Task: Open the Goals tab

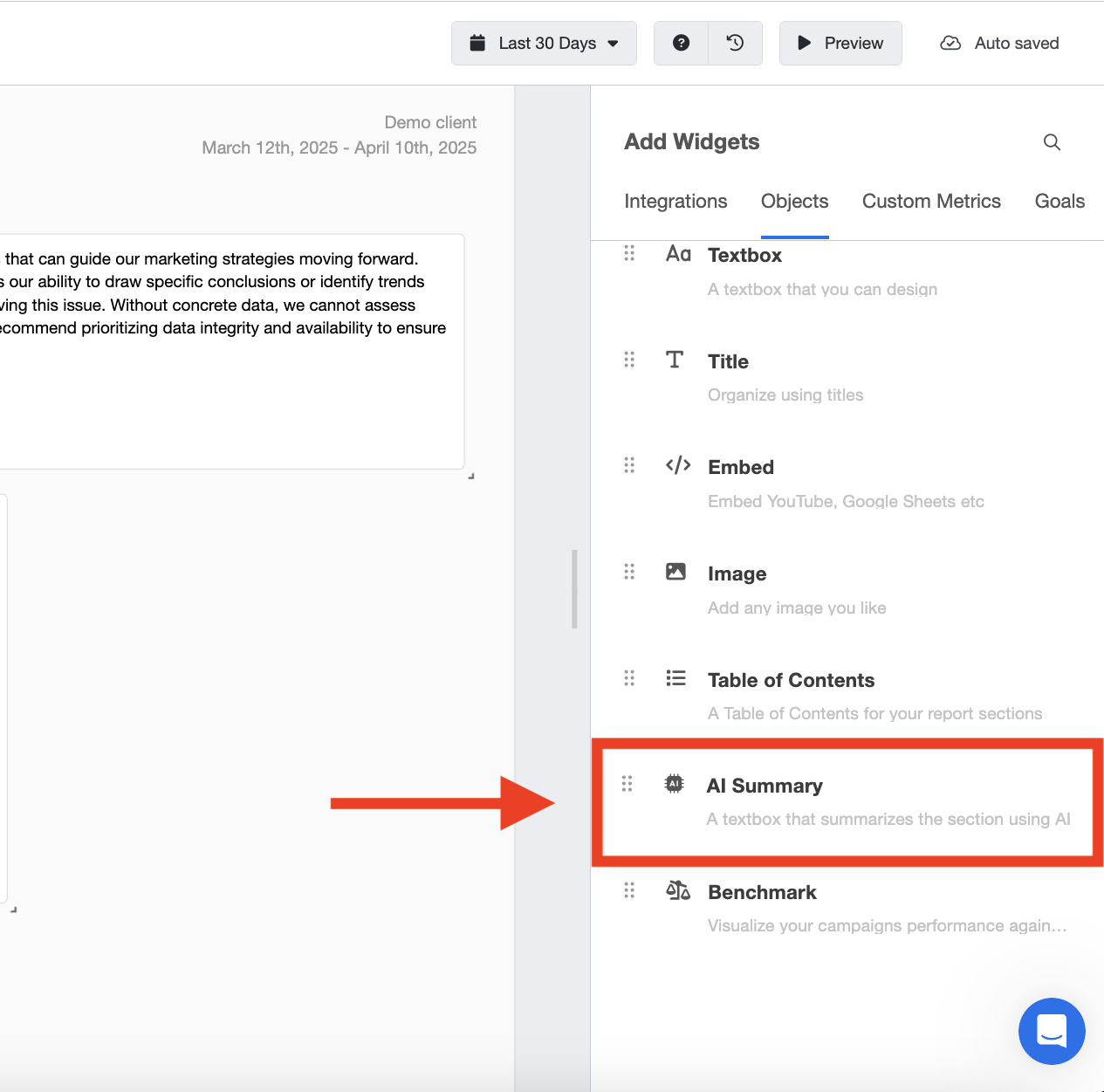Action: pyautogui.click(x=1059, y=201)
